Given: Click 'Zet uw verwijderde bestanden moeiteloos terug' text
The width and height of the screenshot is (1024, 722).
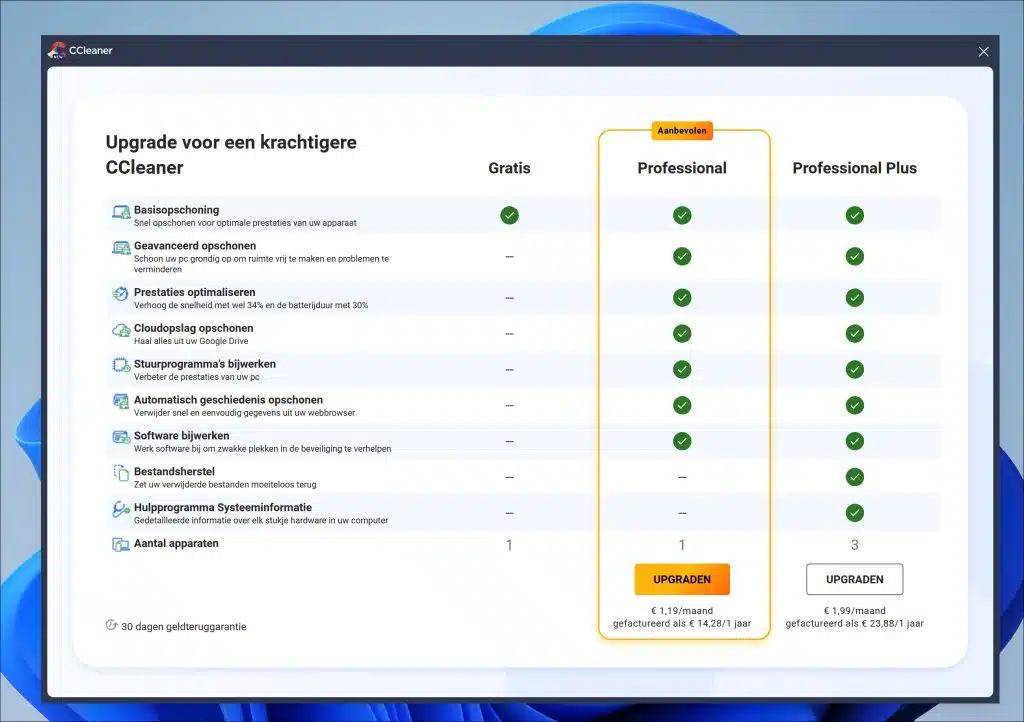Looking at the screenshot, I should pos(225,484).
